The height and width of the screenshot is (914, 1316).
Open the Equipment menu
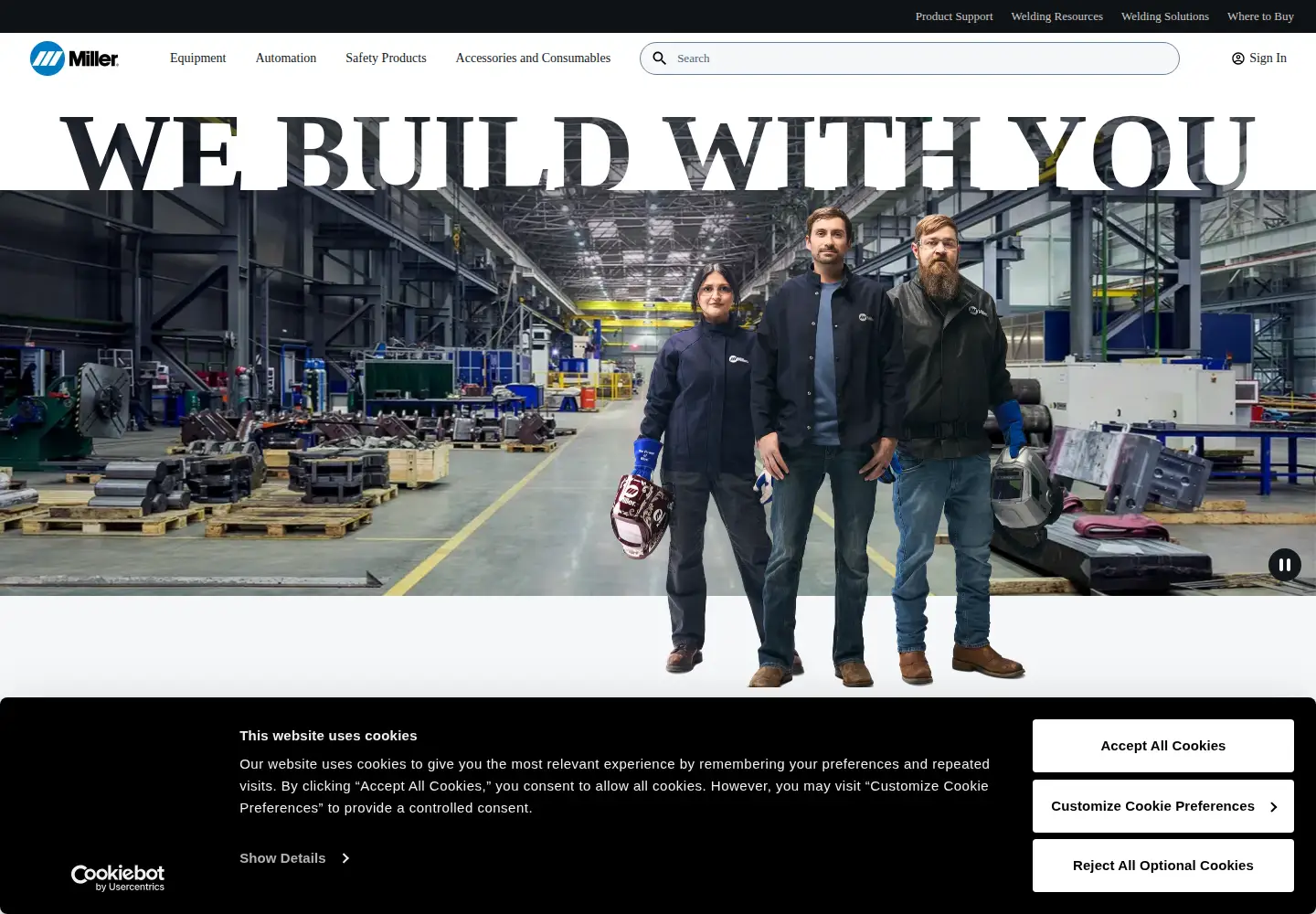click(197, 58)
